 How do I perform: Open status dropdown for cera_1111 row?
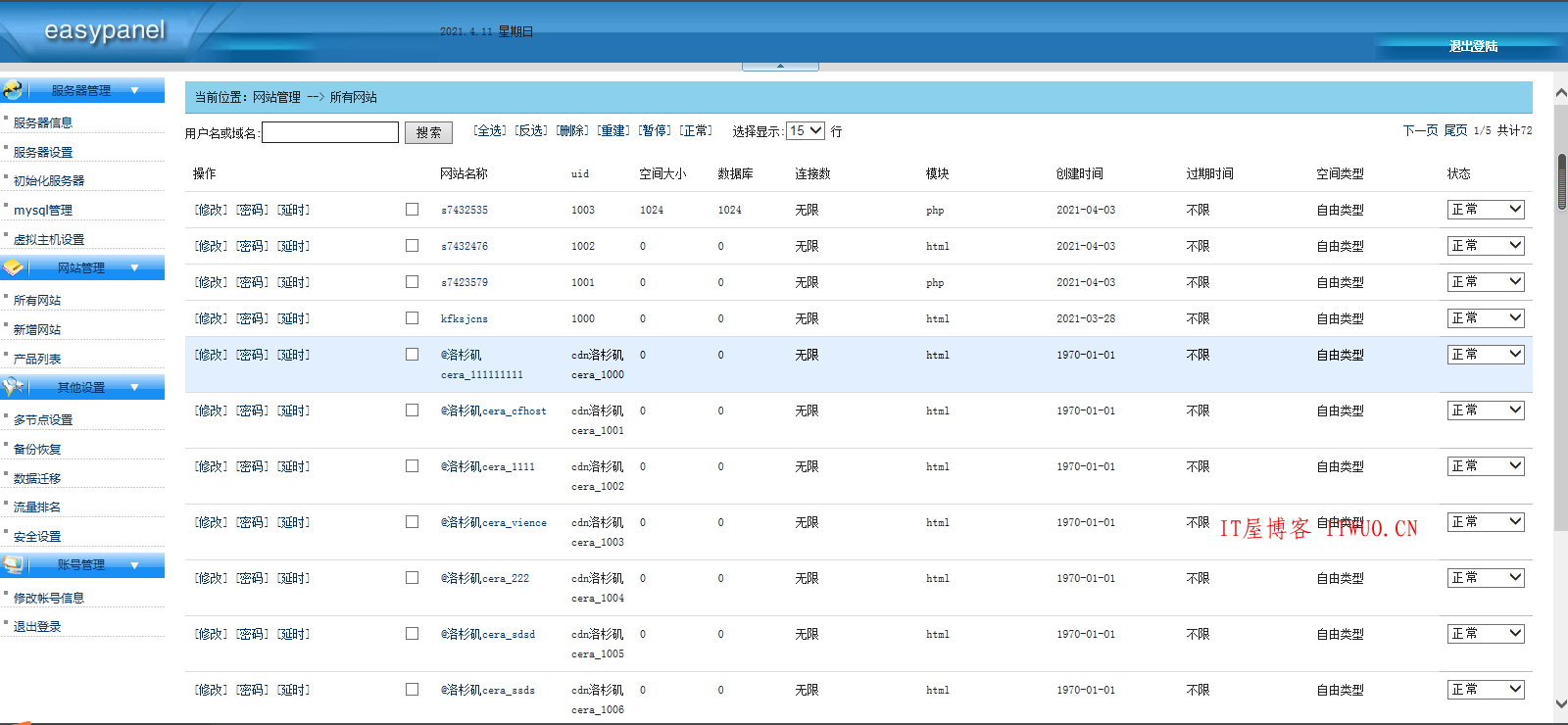(1486, 465)
